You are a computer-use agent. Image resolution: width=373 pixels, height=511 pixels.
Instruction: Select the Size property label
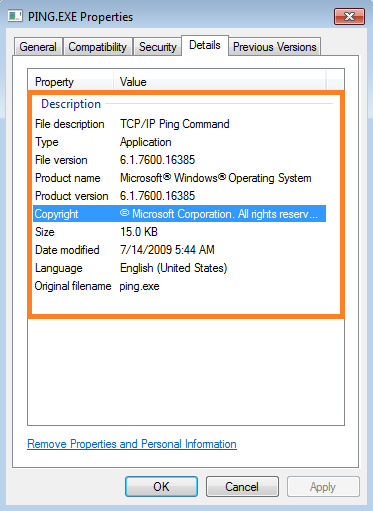(45, 232)
